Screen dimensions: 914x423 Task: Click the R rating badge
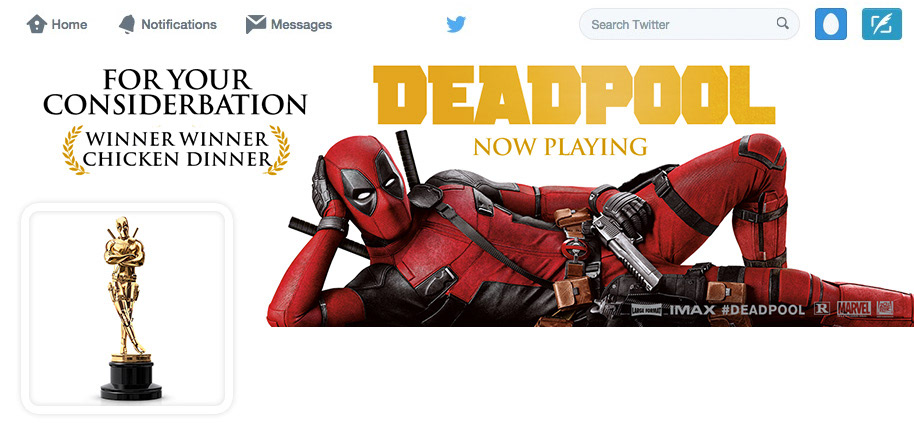click(822, 309)
